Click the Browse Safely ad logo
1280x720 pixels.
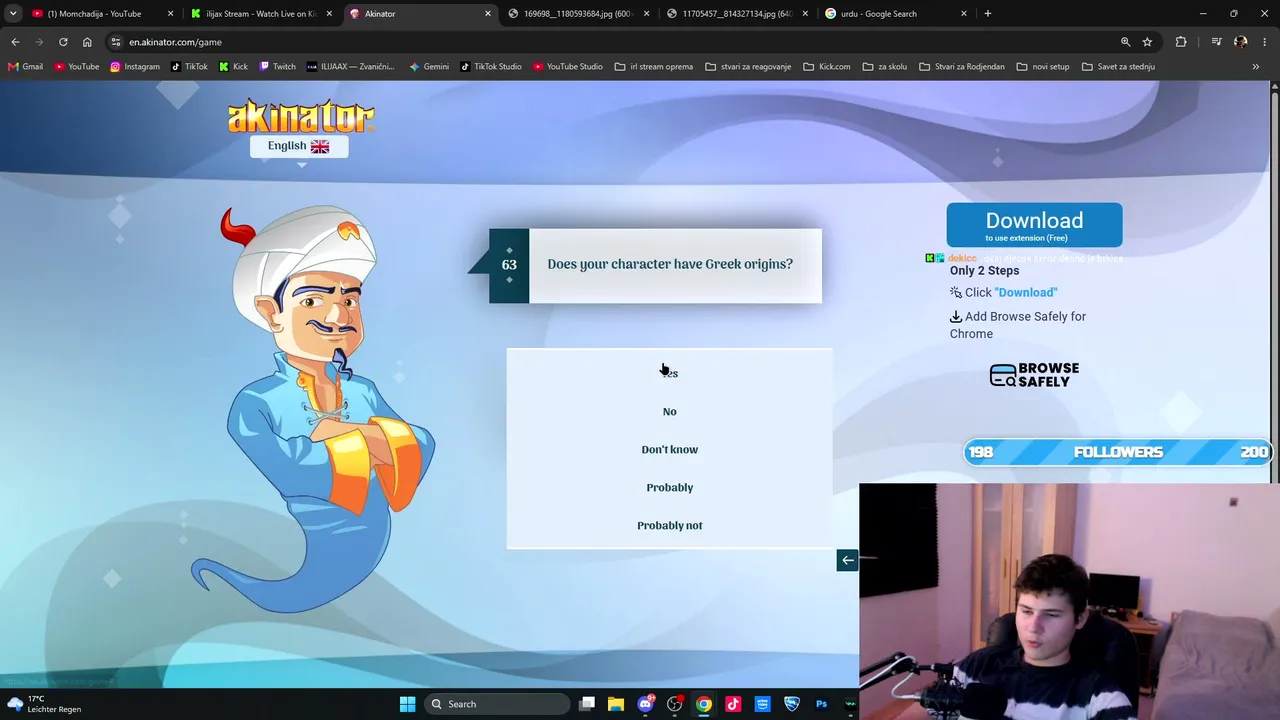pyautogui.click(x=1034, y=375)
